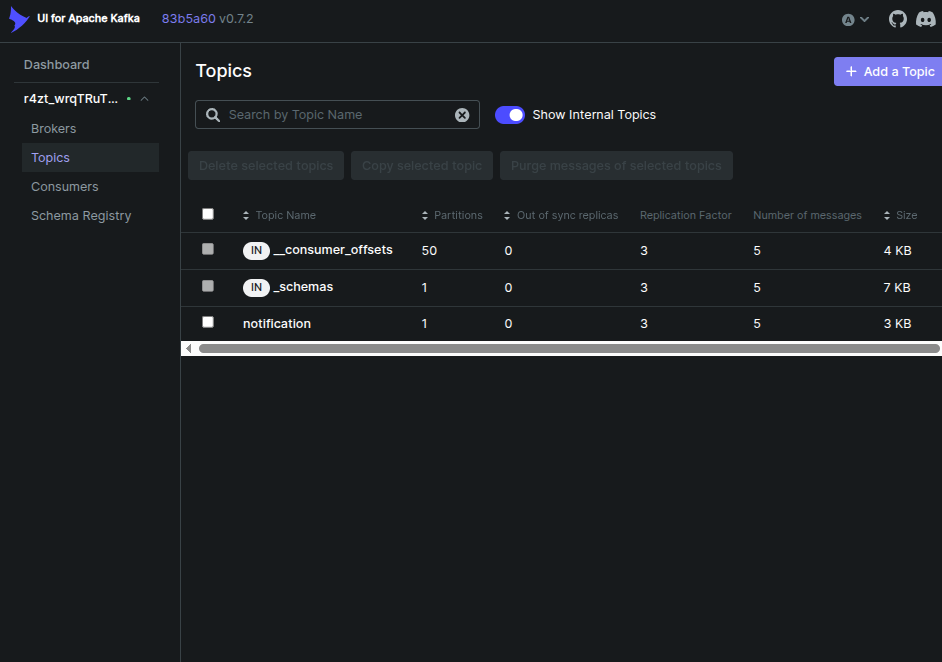
Task: Click the IN badge on __consumer_offsets
Action: coord(256,251)
